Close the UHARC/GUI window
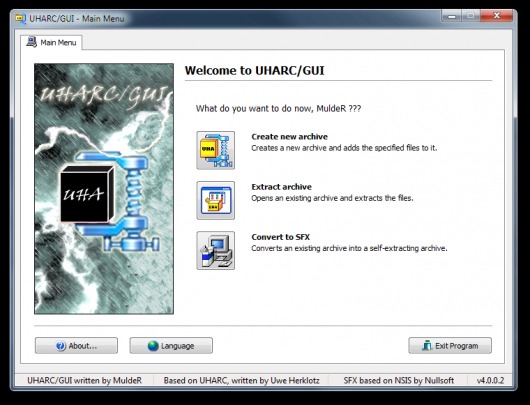Viewport: 530px width, 405px height. point(496,16)
